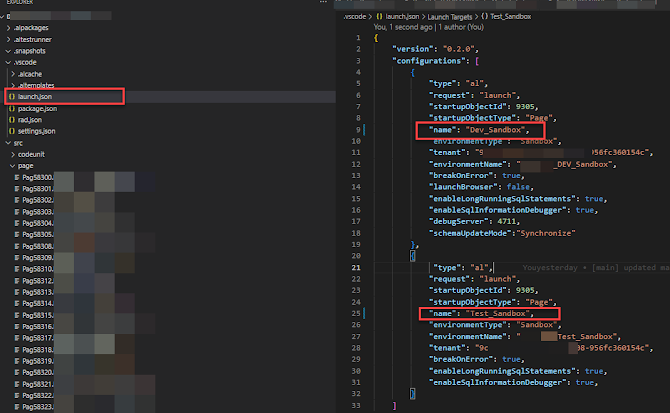This screenshot has width=670, height=413.
Task: Click the settings.json file icon
Action: tap(11, 131)
